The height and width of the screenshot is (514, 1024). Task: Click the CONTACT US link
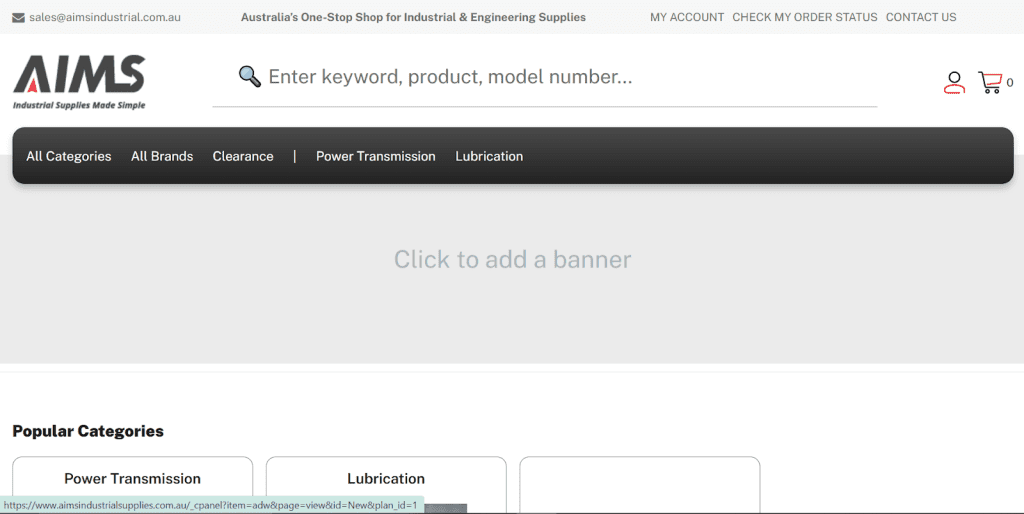click(x=920, y=17)
